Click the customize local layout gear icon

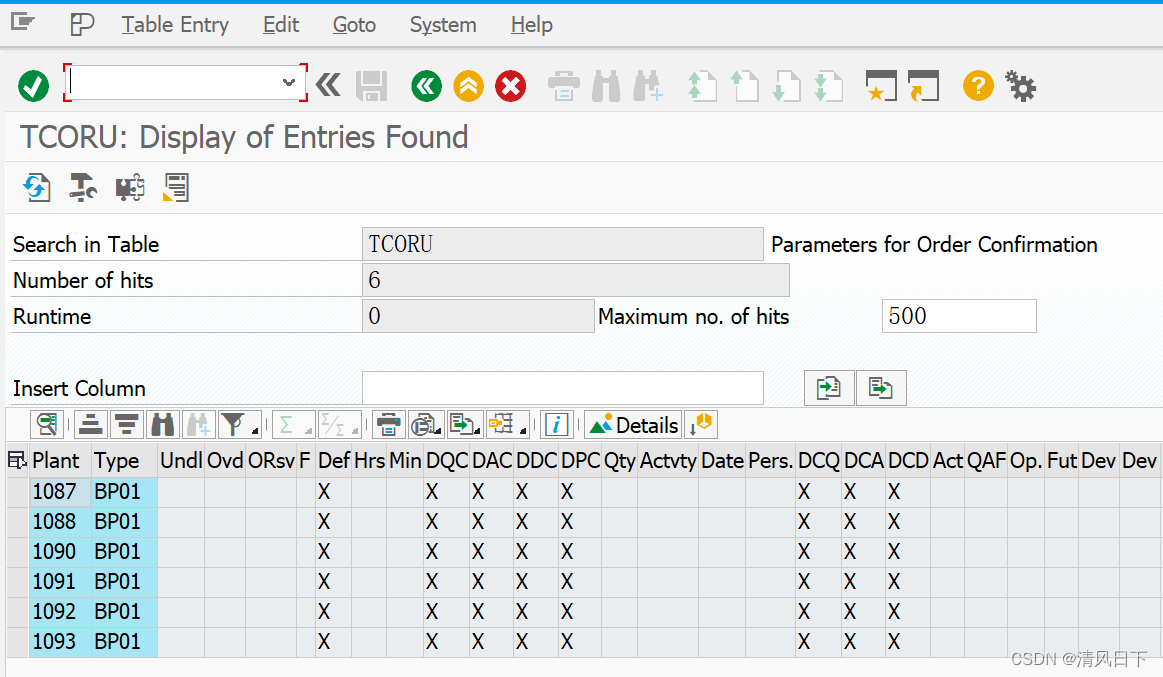pos(1020,86)
